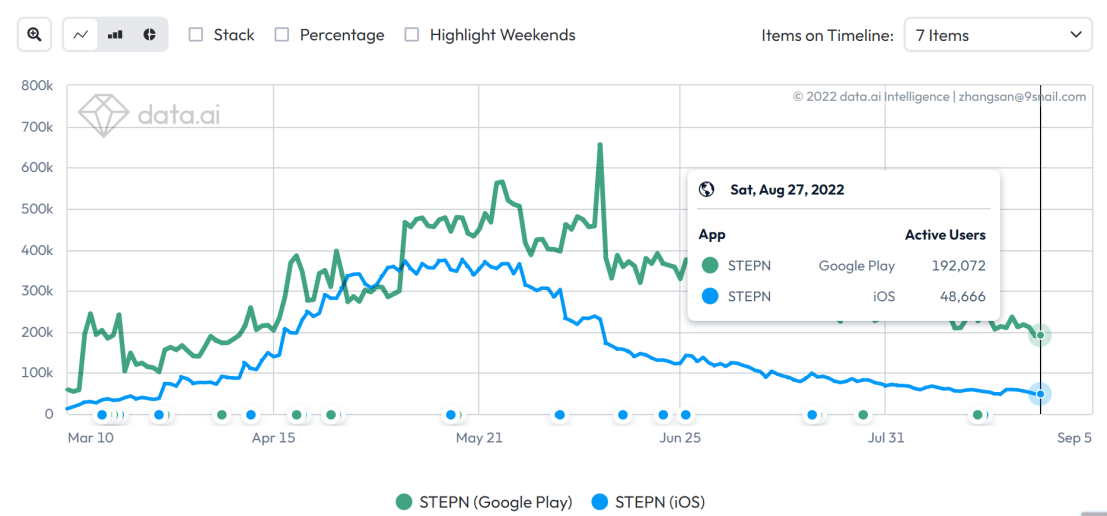This screenshot has width=1107, height=516.
Task: Click the zoom magnifier icon
Action: 34,35
